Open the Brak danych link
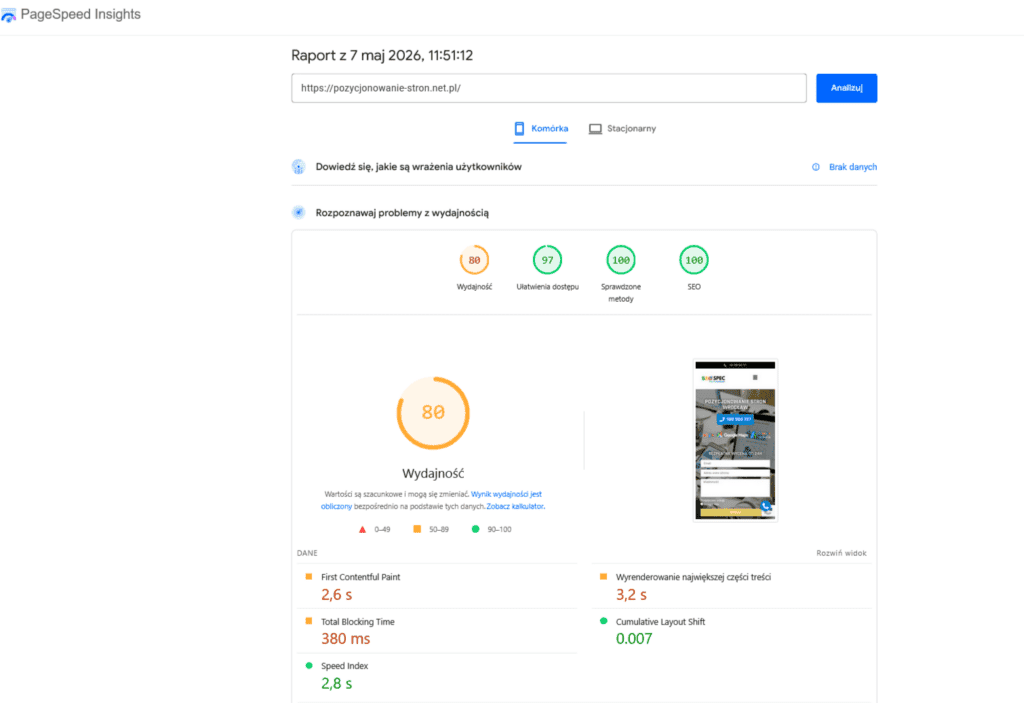This screenshot has width=1024, height=703. click(853, 167)
